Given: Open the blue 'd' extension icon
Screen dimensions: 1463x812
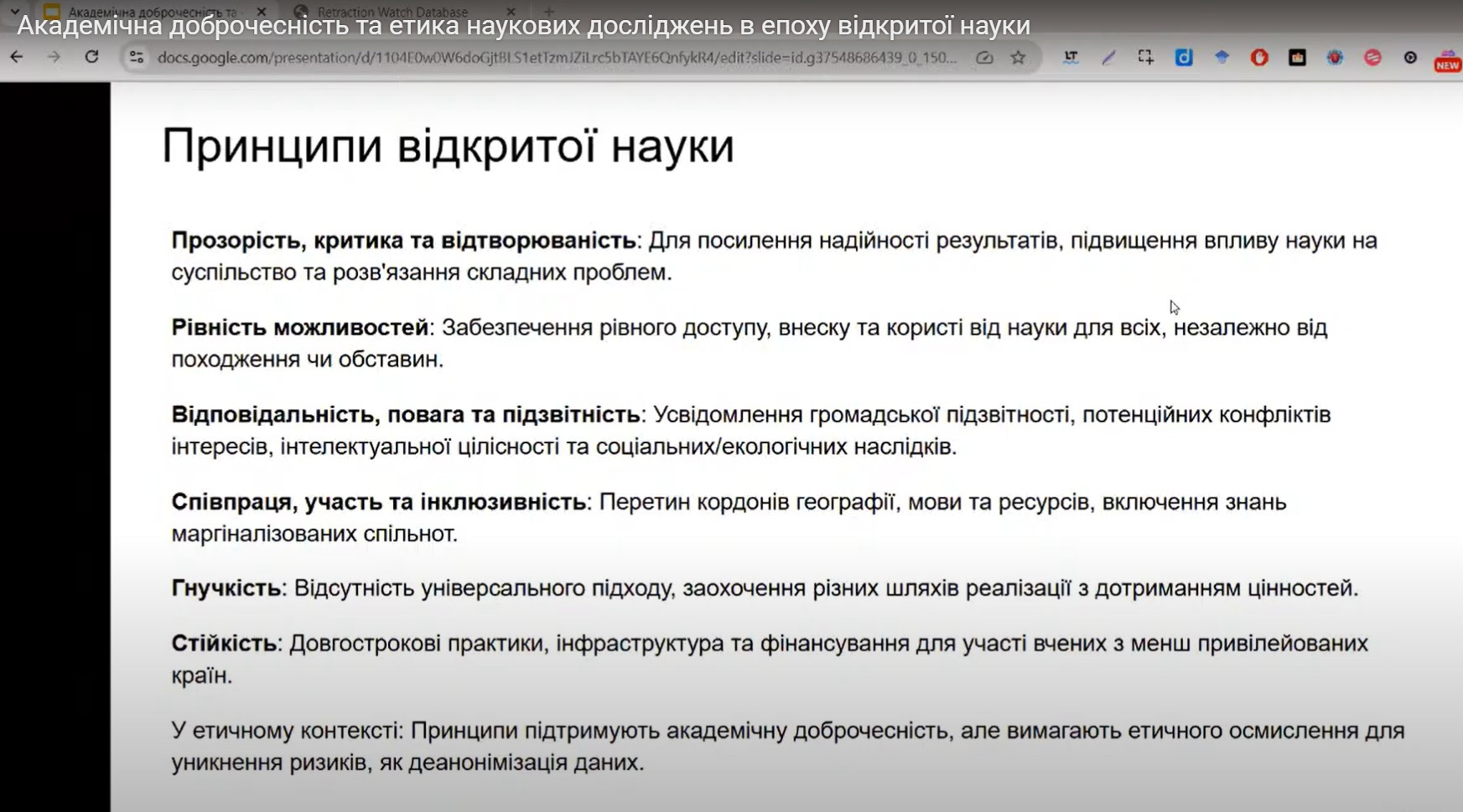Looking at the screenshot, I should click(x=1184, y=57).
